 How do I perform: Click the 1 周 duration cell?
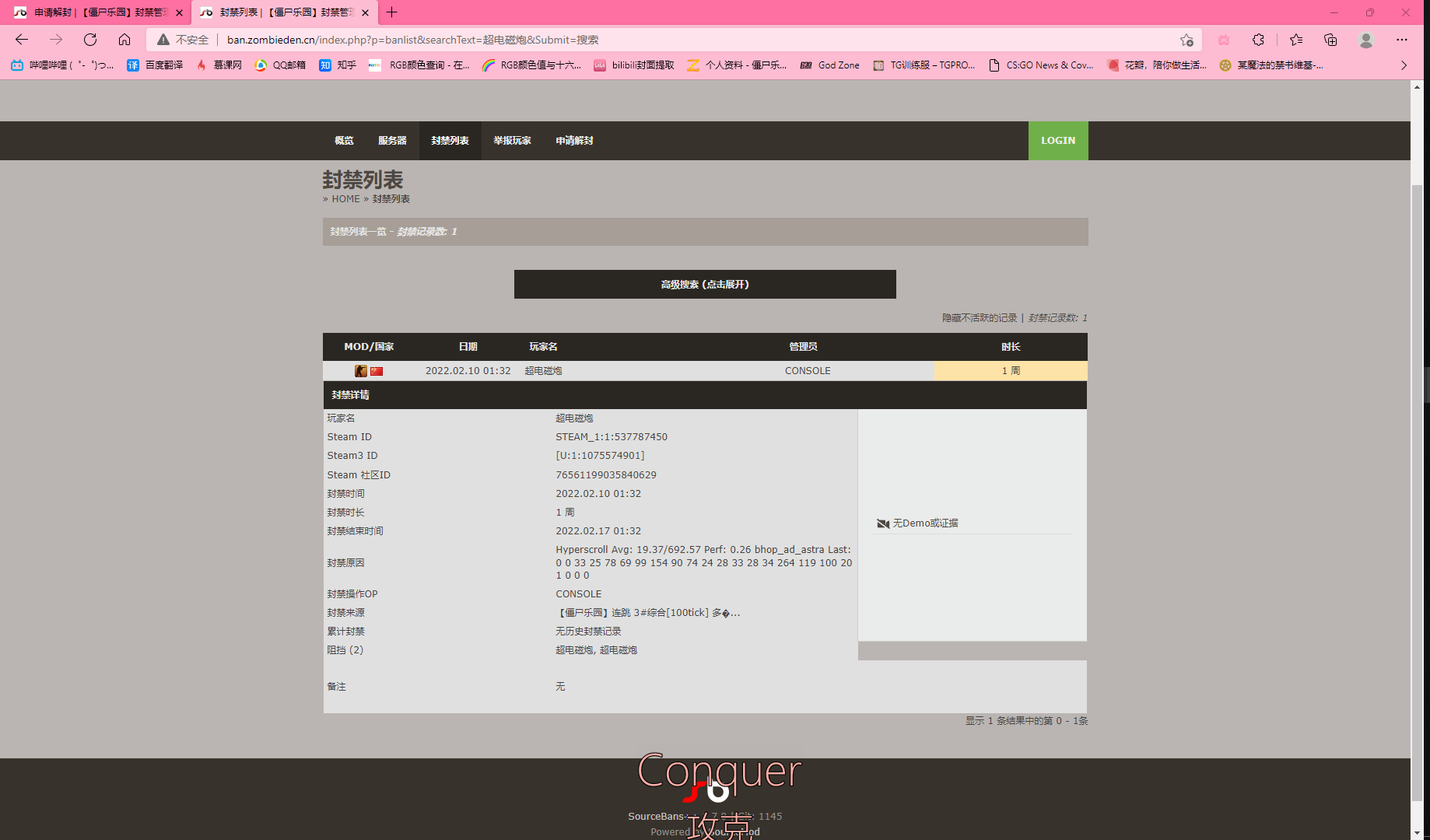point(1011,371)
